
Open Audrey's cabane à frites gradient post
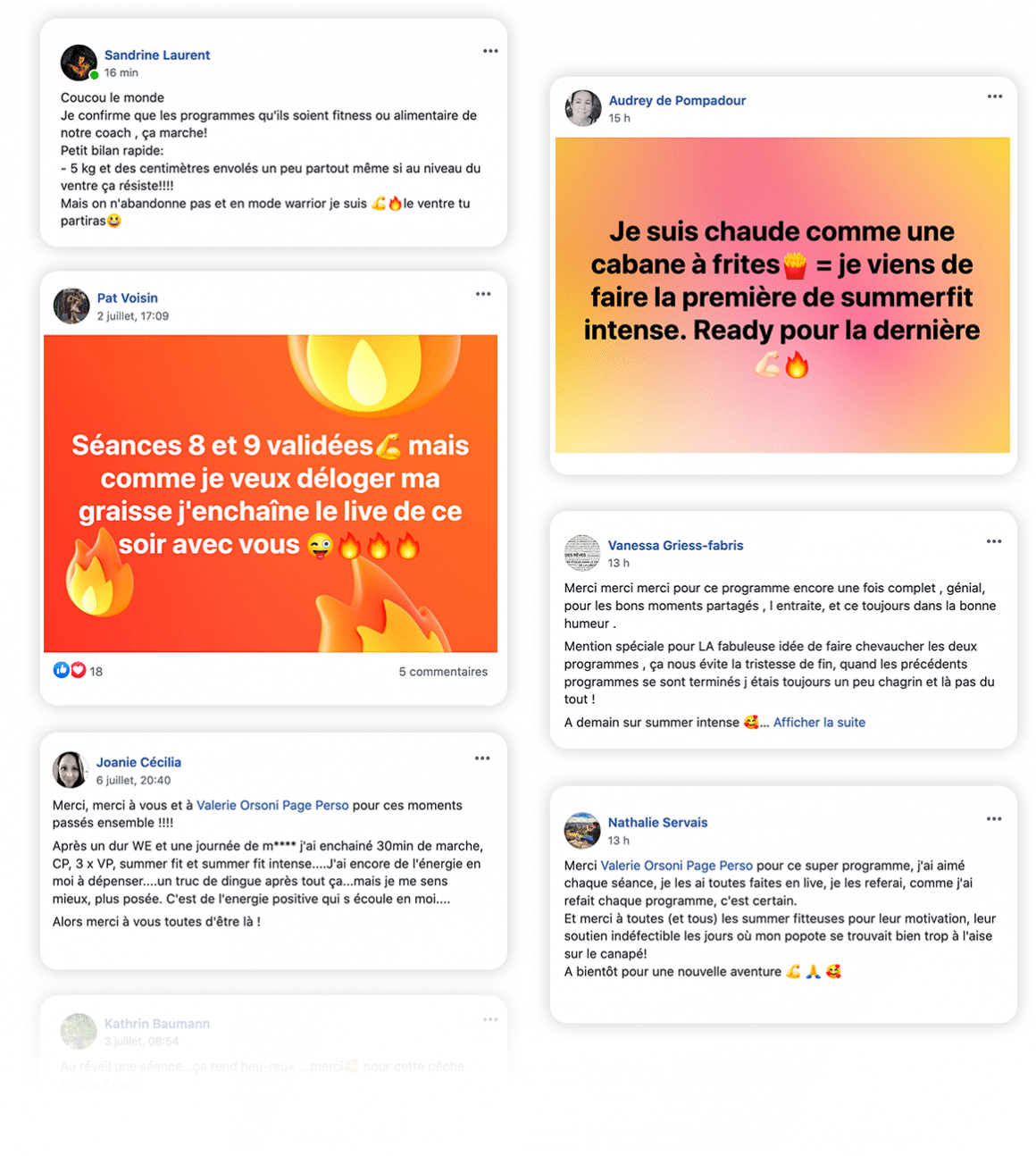click(782, 295)
